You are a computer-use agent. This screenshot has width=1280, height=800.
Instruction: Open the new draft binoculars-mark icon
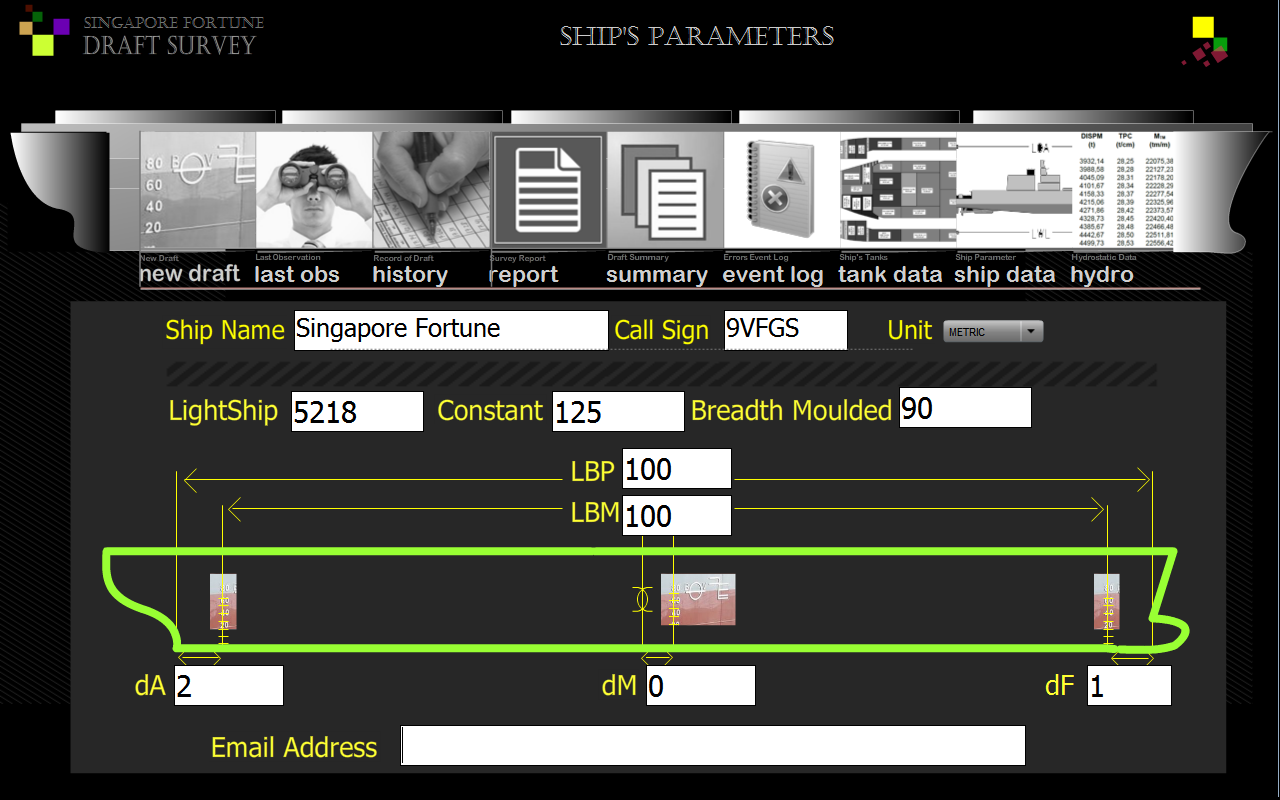click(x=197, y=190)
